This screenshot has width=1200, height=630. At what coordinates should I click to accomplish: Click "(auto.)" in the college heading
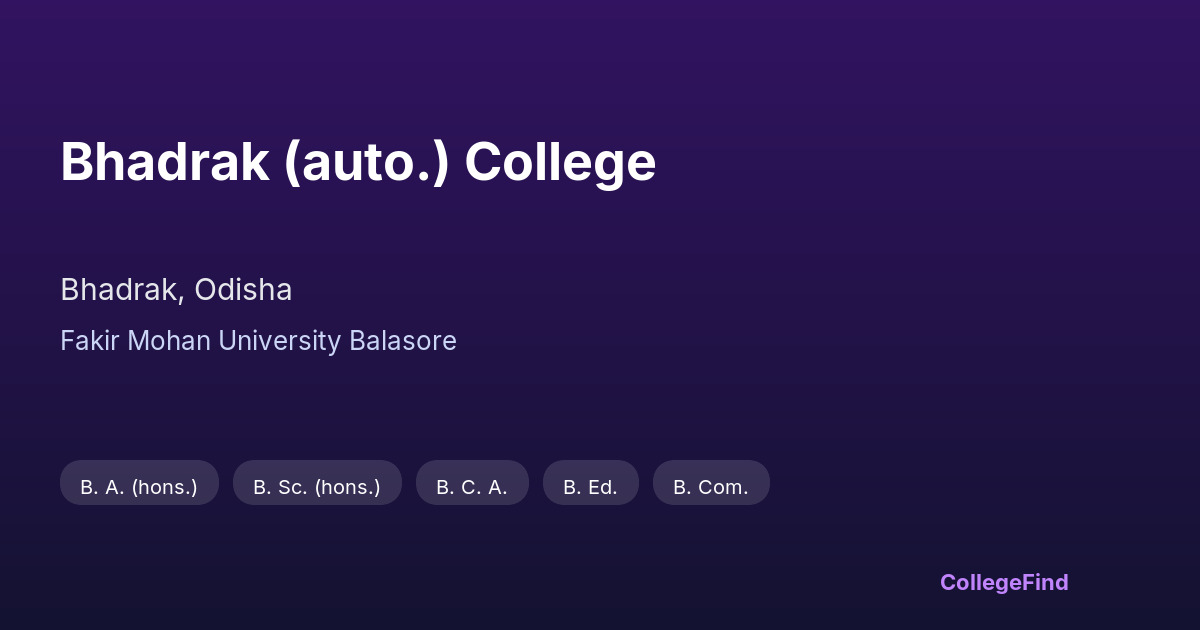[366, 162]
